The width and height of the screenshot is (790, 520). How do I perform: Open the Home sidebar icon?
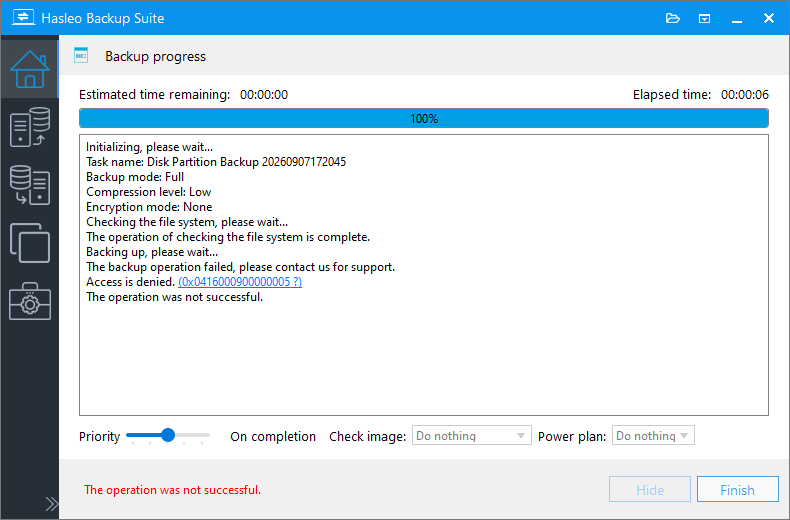coord(30,69)
